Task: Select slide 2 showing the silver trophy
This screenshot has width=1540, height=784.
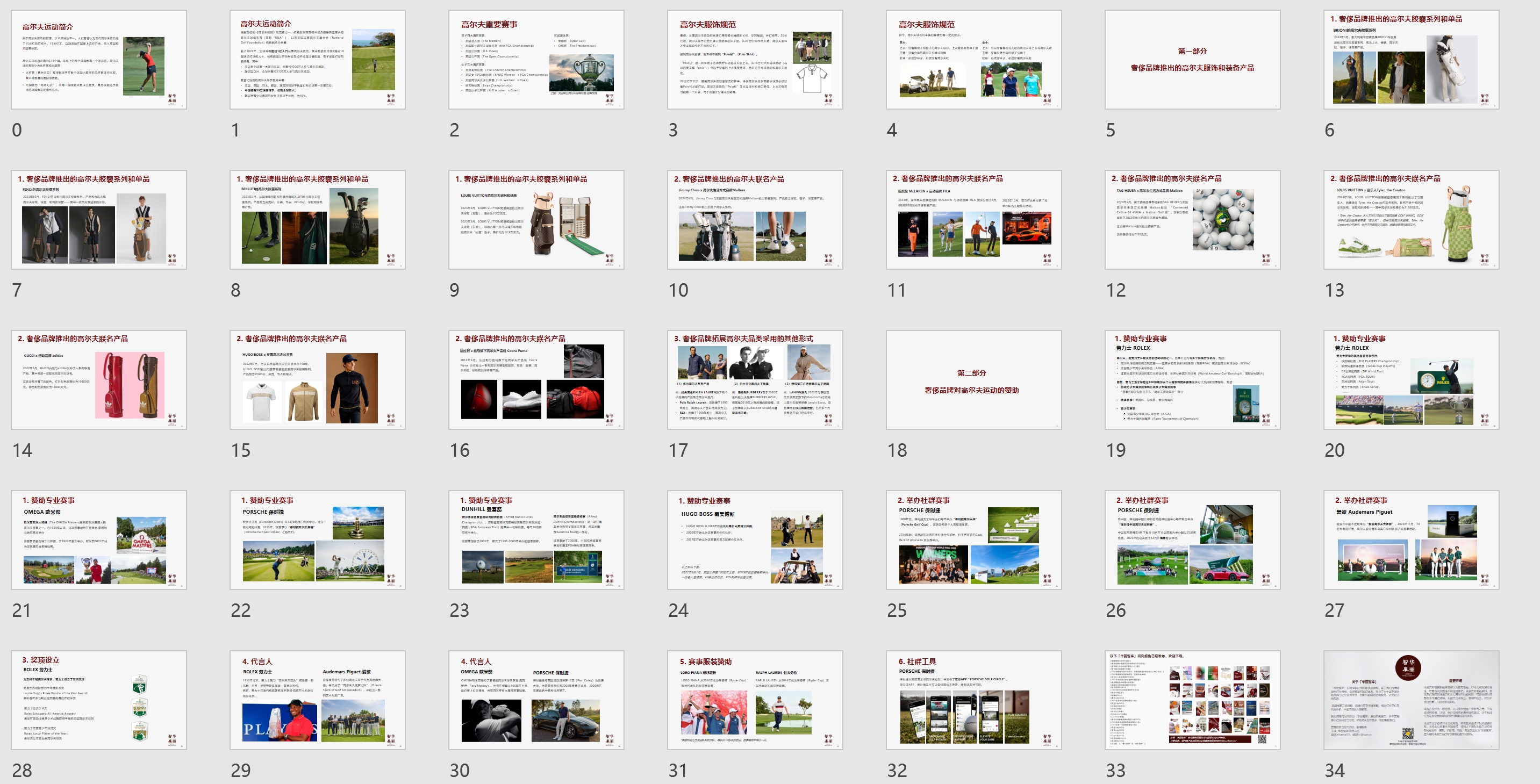Action: tap(536, 59)
